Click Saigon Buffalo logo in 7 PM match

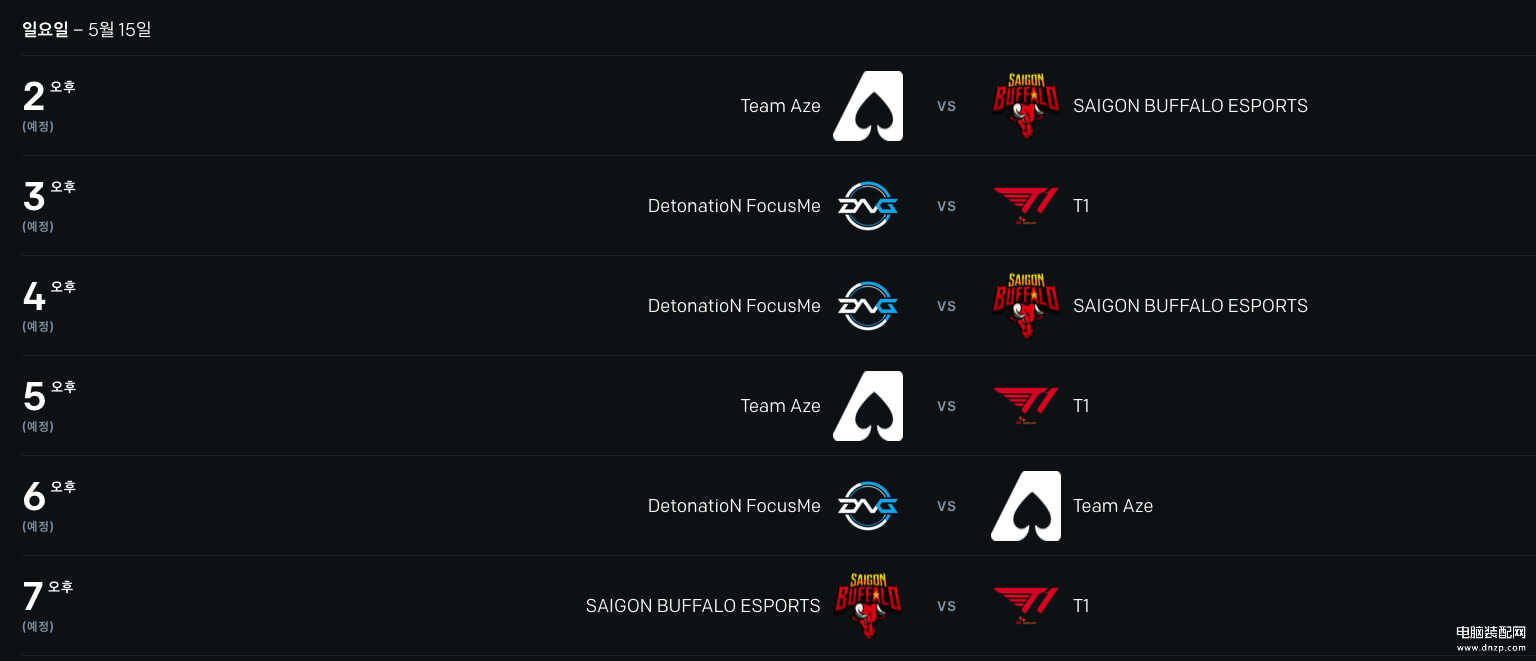868,606
